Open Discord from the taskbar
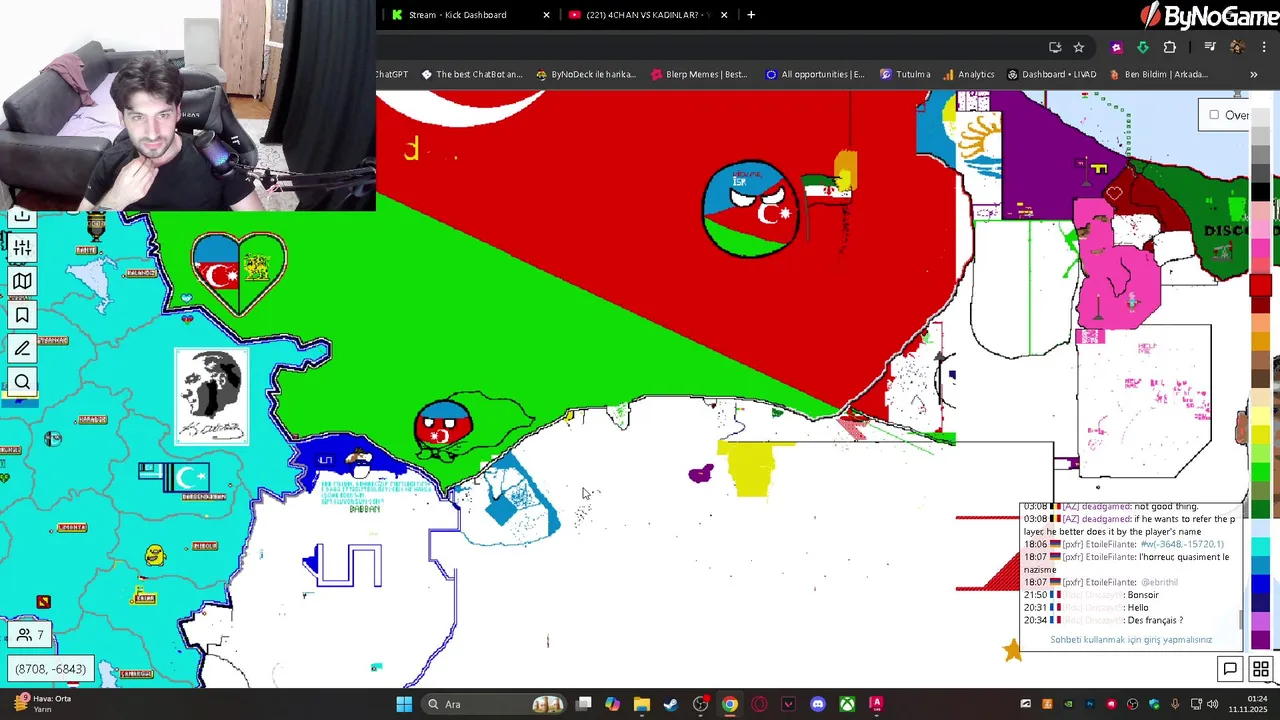 click(818, 704)
